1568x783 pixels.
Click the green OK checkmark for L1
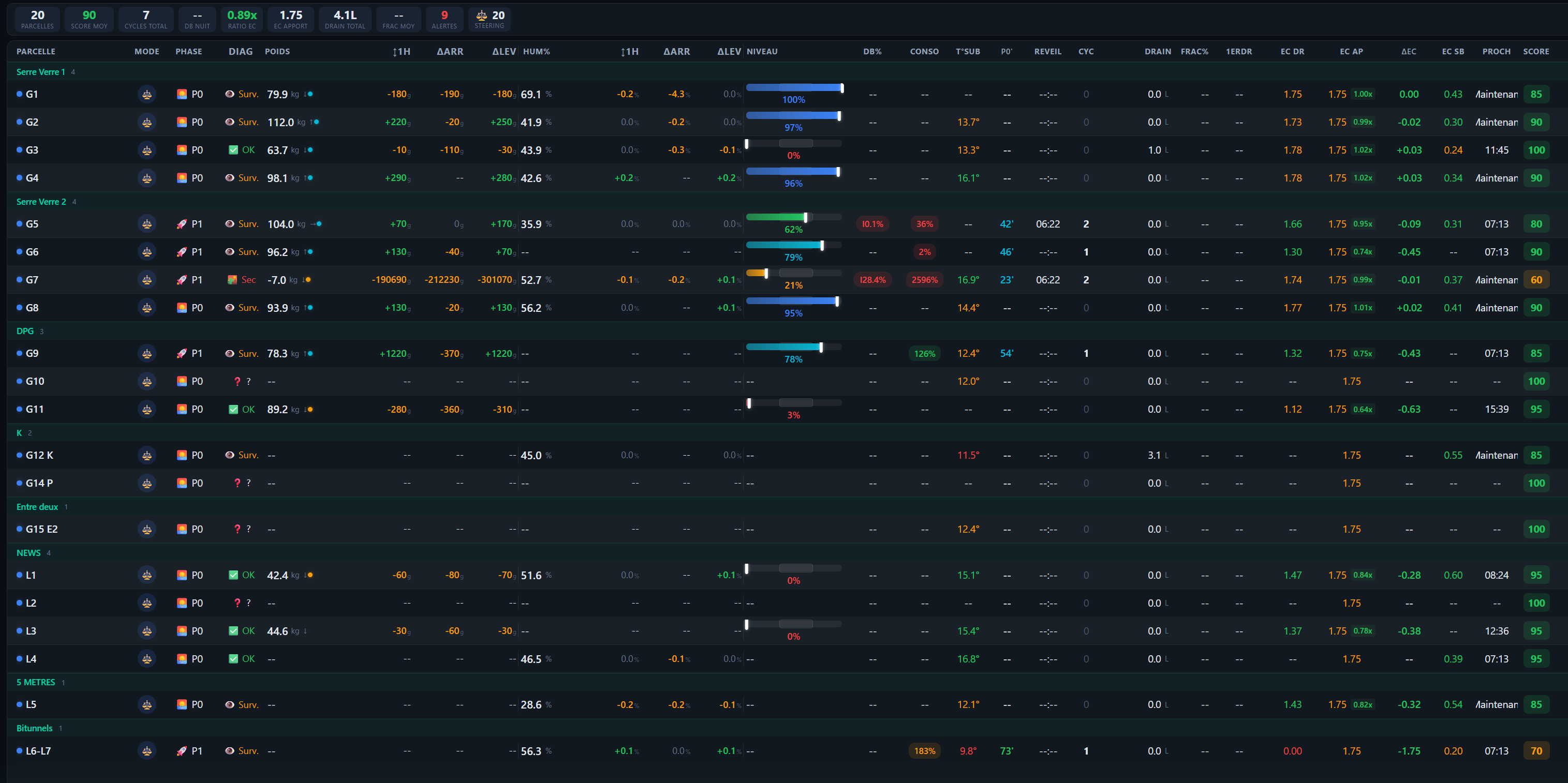233,575
